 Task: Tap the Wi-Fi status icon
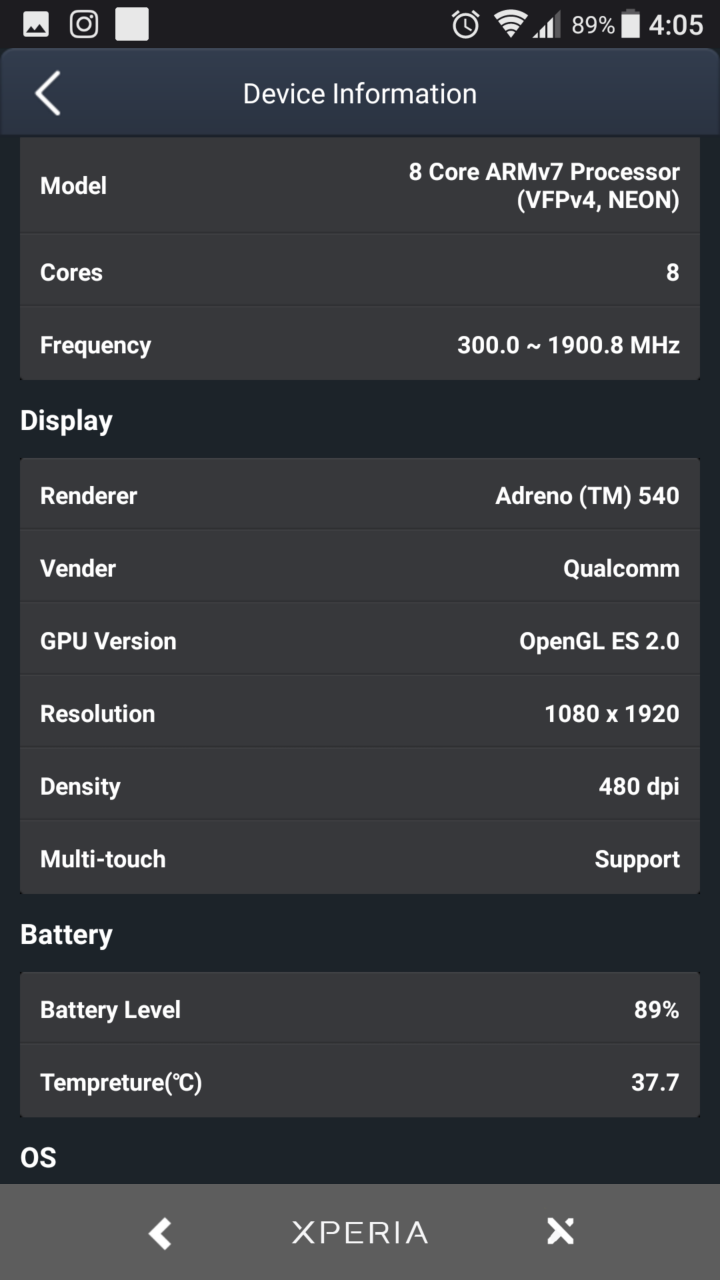pos(511,24)
